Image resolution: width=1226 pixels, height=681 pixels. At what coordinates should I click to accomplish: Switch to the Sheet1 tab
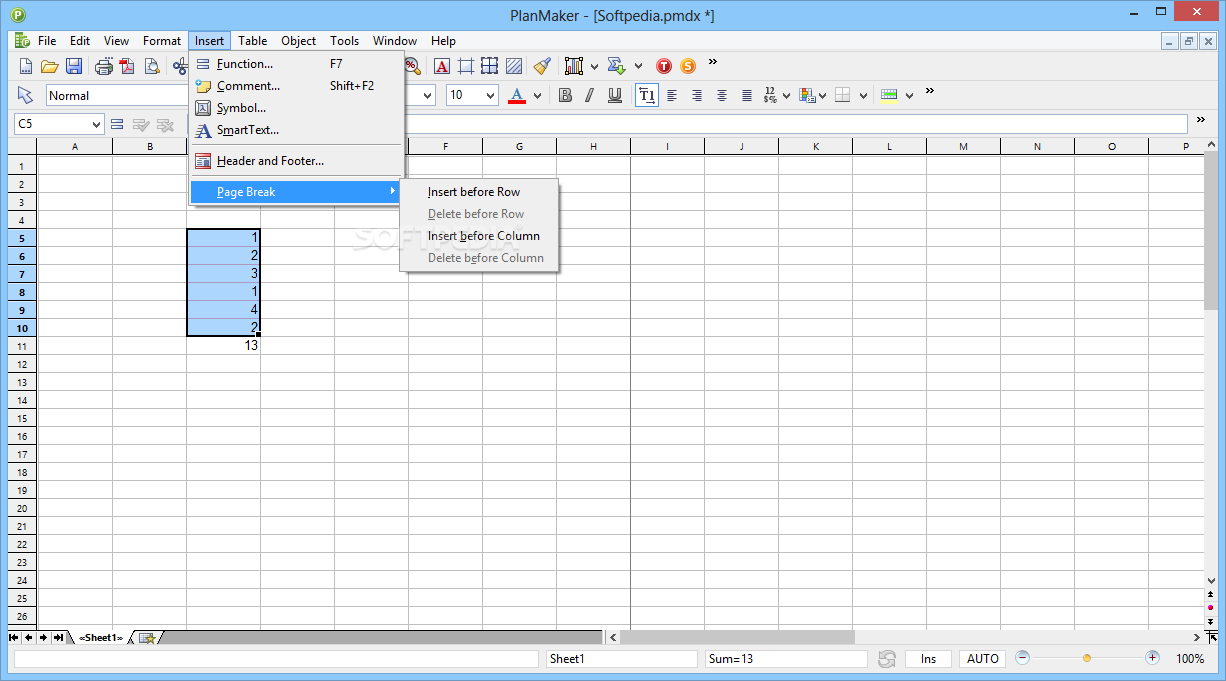[100, 638]
